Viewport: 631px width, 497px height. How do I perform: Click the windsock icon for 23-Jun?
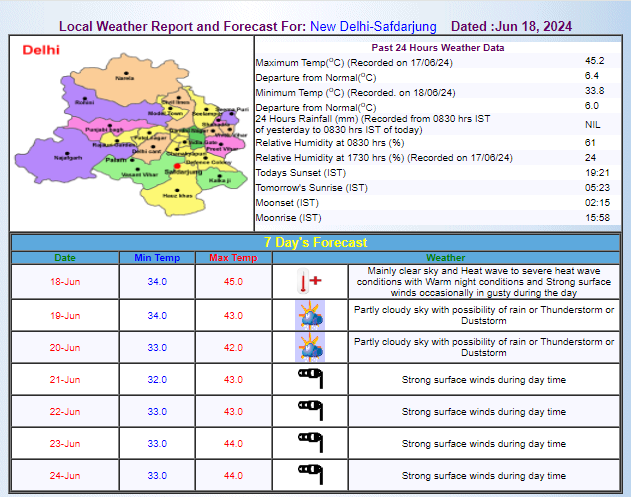[310, 443]
